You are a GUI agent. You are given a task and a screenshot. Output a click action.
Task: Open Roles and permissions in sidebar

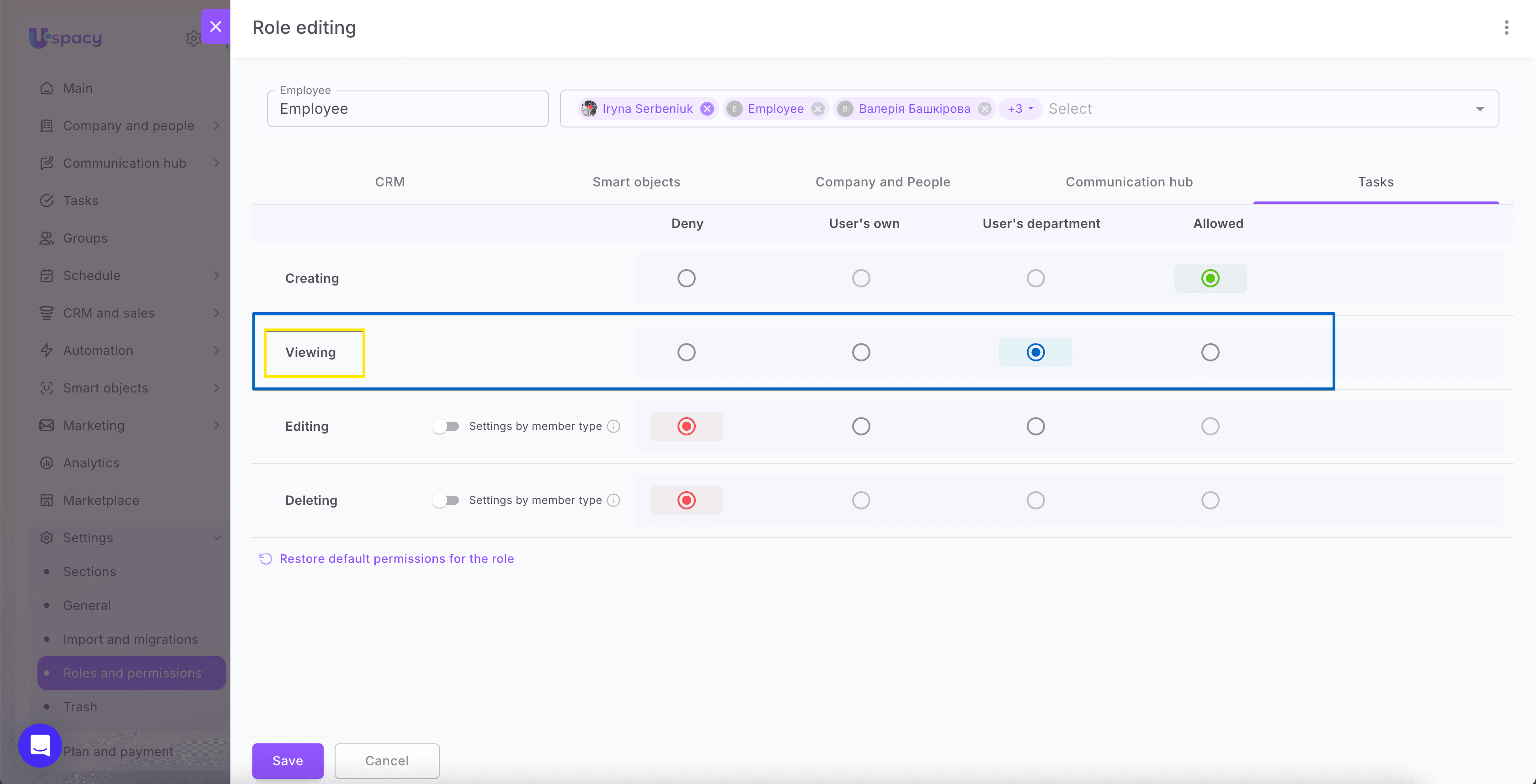[131, 673]
